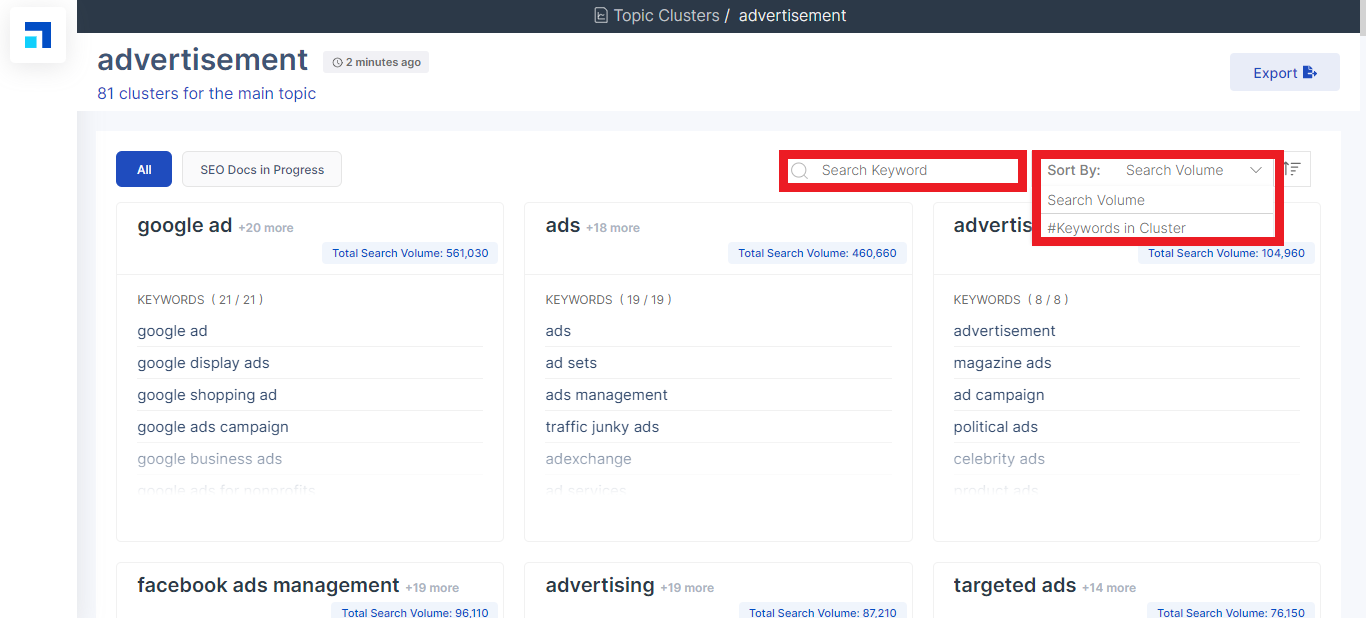Click the Export button
The image size is (1366, 618).
click(1284, 72)
